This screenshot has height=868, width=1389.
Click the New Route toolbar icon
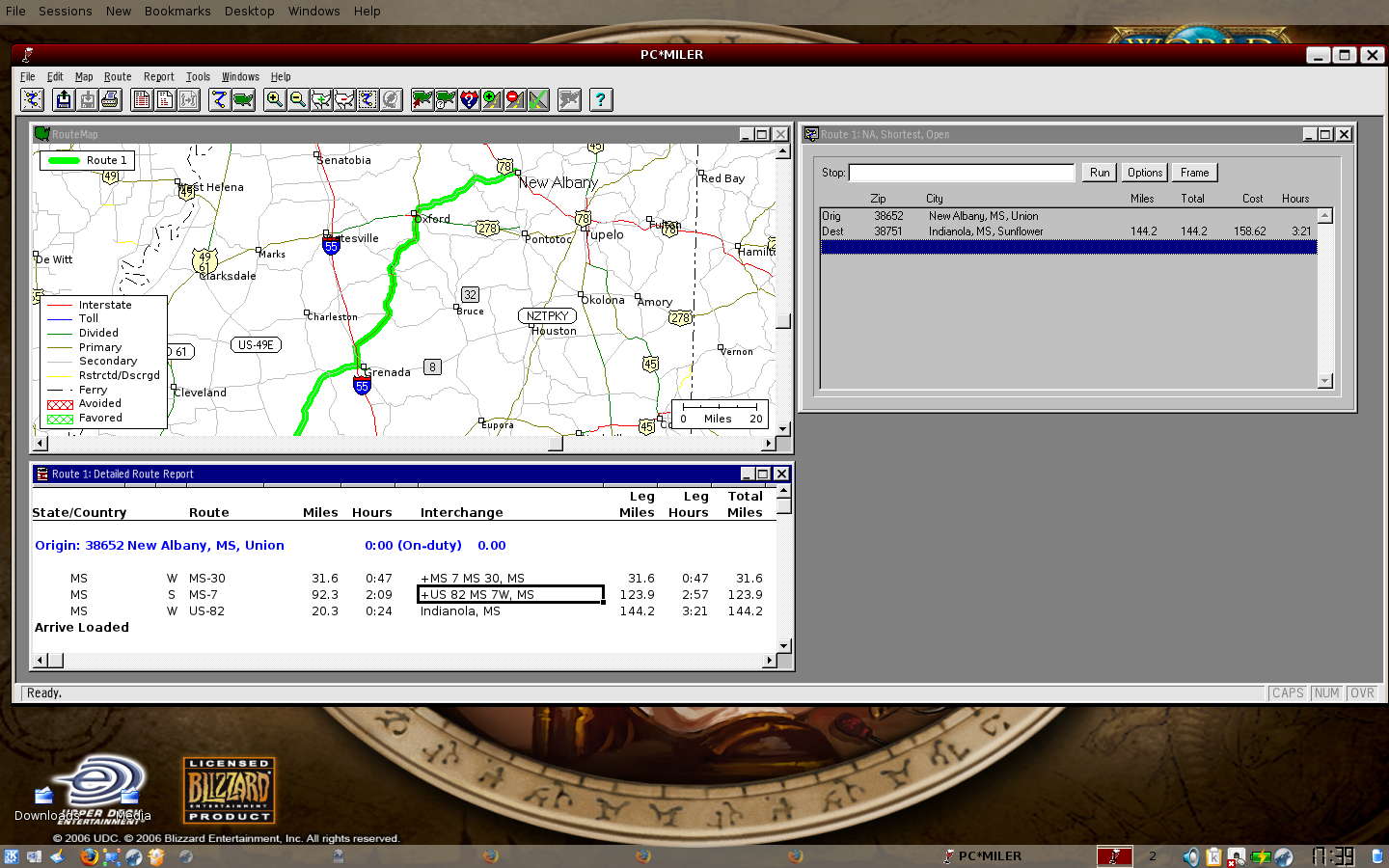coord(33,99)
